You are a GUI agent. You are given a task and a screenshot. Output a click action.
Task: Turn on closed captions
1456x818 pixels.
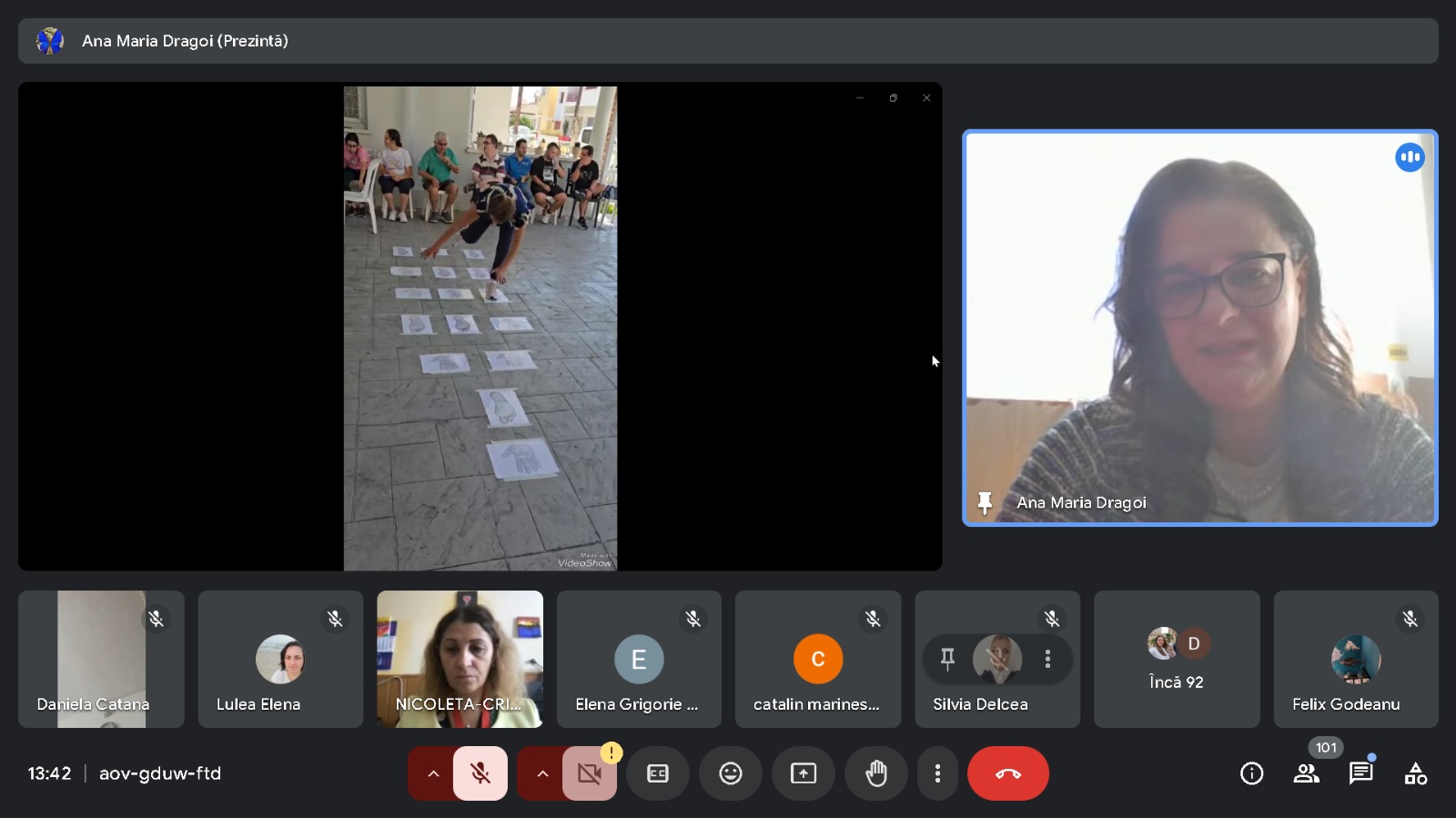coord(657,773)
